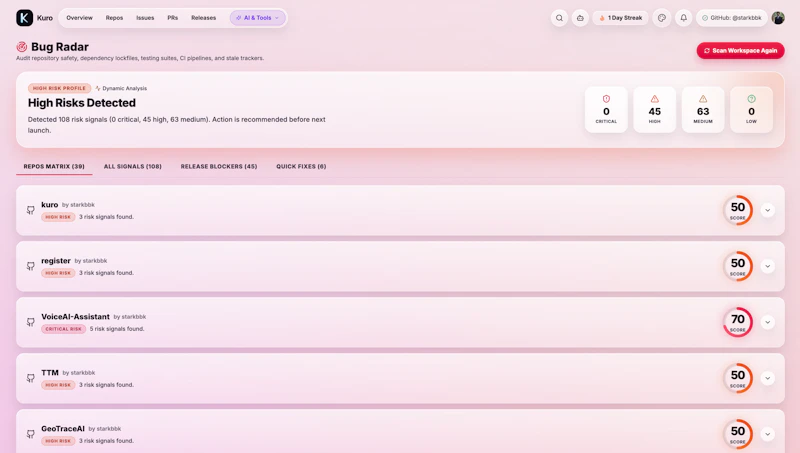Expand the GeoTraceAI repo row
The height and width of the screenshot is (453, 800).
[767, 434]
